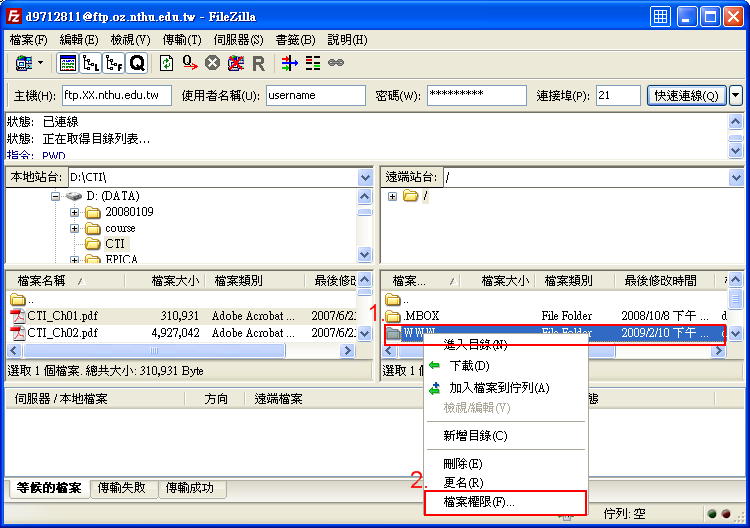Click the cancel current operation icon
Image resolution: width=750 pixels, height=528 pixels.
pyautogui.click(x=212, y=63)
